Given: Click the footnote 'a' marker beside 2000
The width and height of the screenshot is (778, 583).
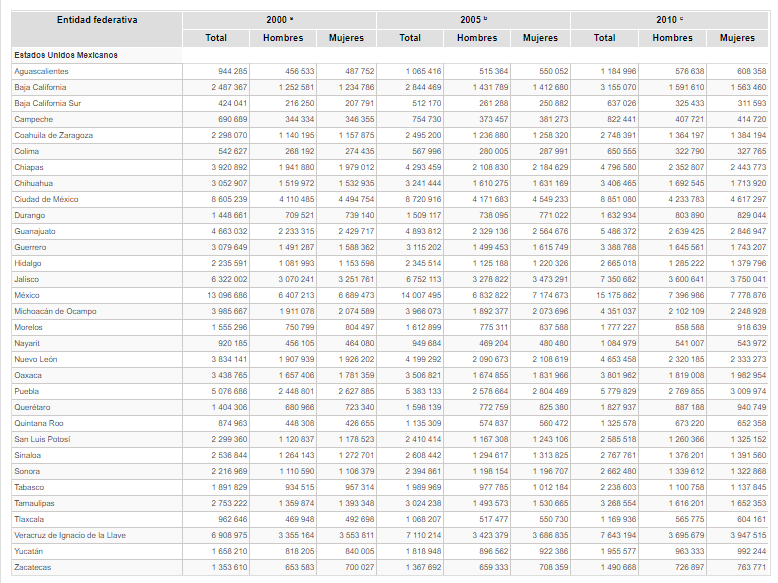Looking at the screenshot, I should point(292,19).
